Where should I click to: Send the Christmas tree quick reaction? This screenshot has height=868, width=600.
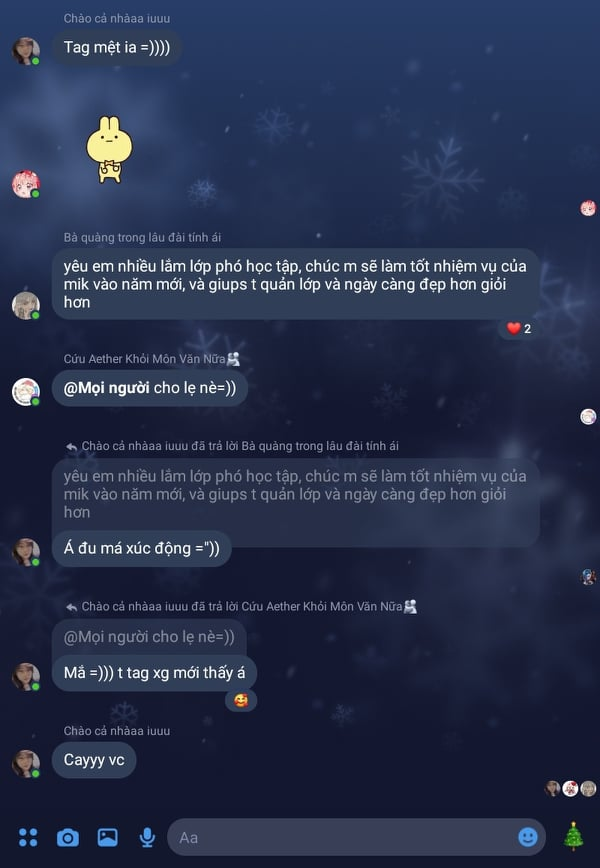(573, 836)
